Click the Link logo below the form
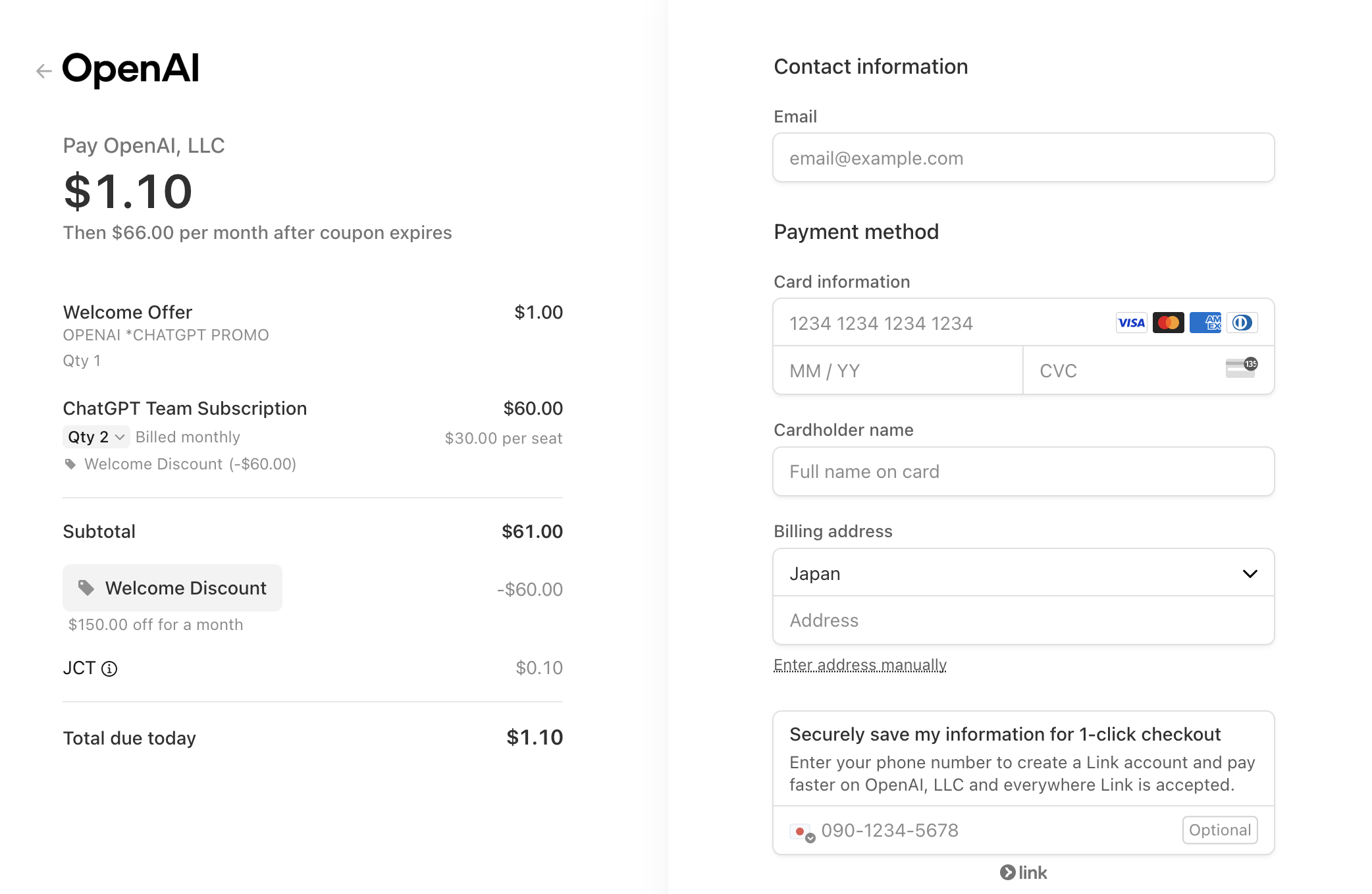The width and height of the screenshot is (1372, 894). point(1024,873)
